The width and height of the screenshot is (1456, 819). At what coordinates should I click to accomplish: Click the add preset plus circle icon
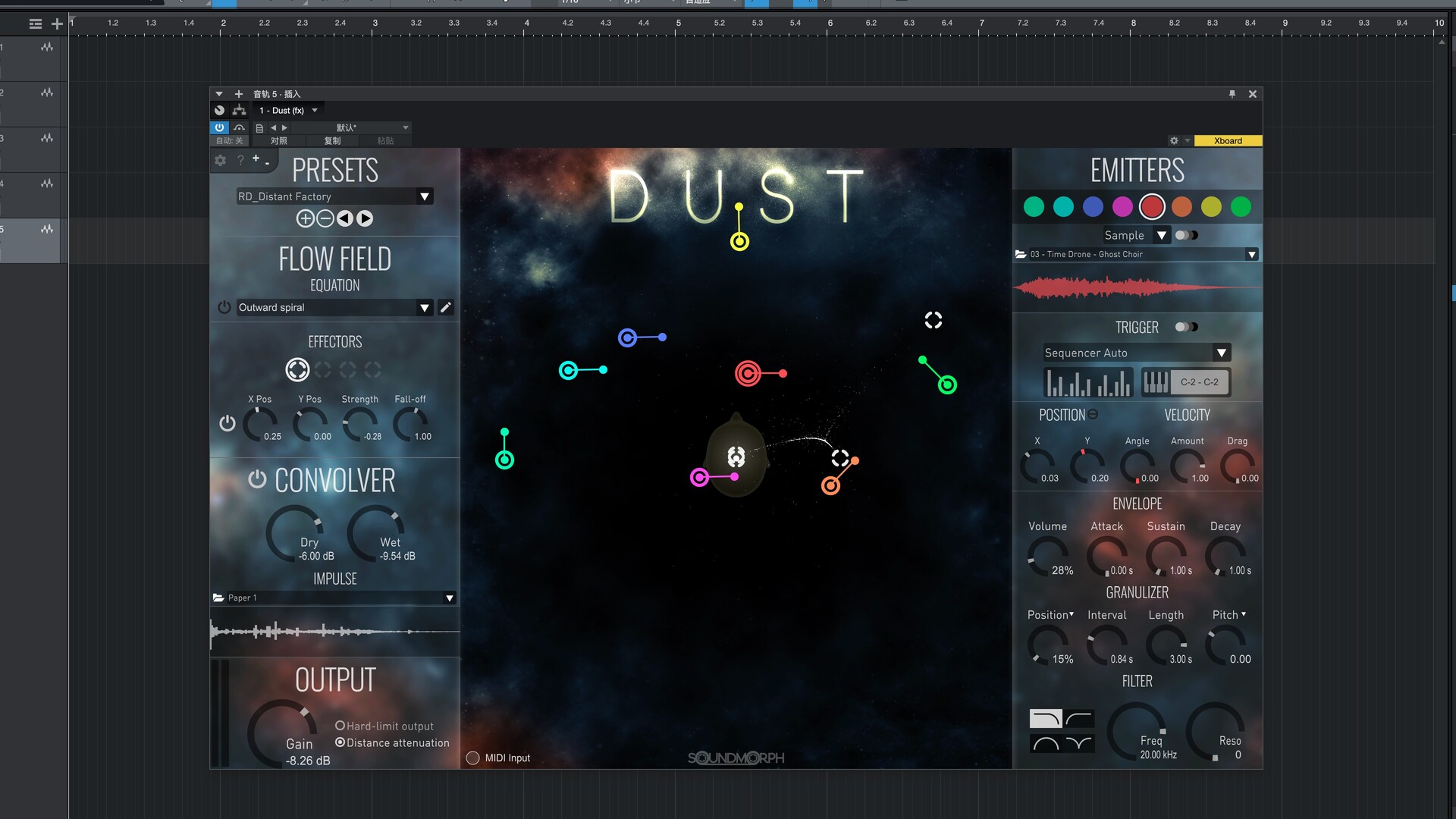pyautogui.click(x=305, y=218)
